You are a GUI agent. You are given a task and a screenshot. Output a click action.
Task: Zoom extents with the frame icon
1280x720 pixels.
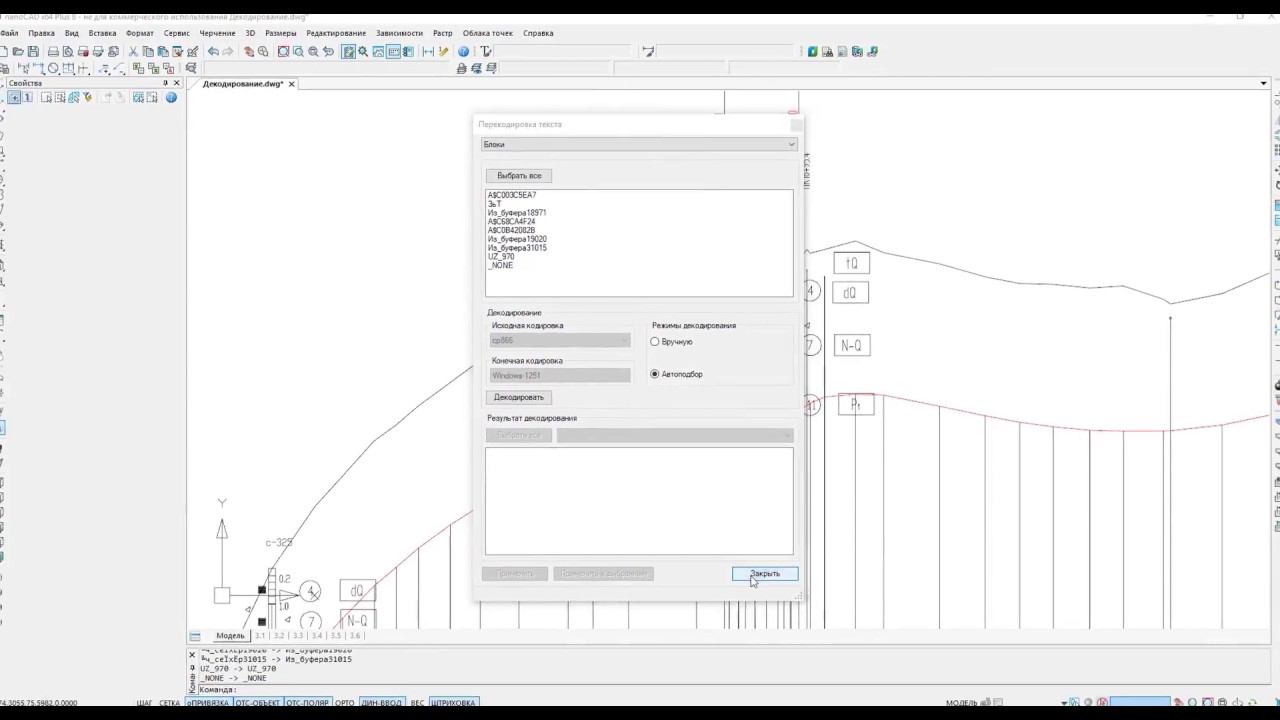tap(283, 52)
